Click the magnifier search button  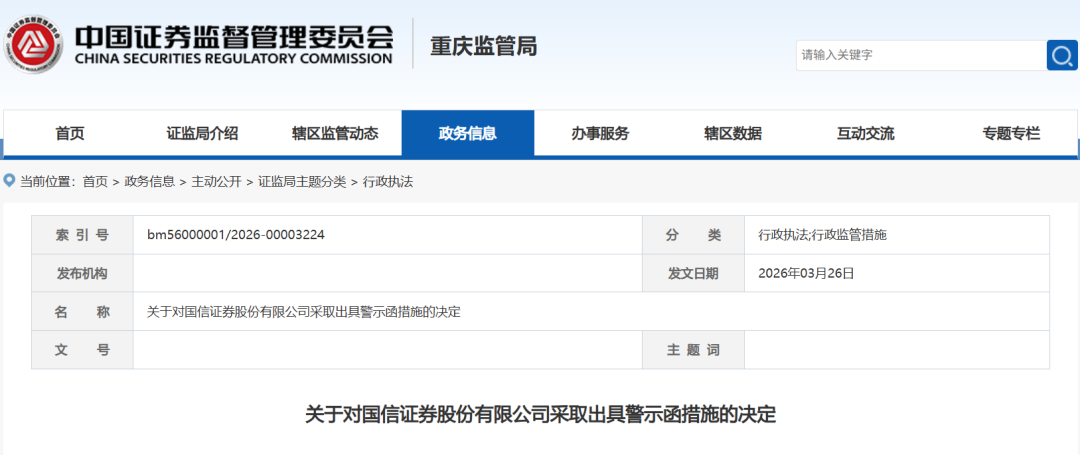point(1062,55)
